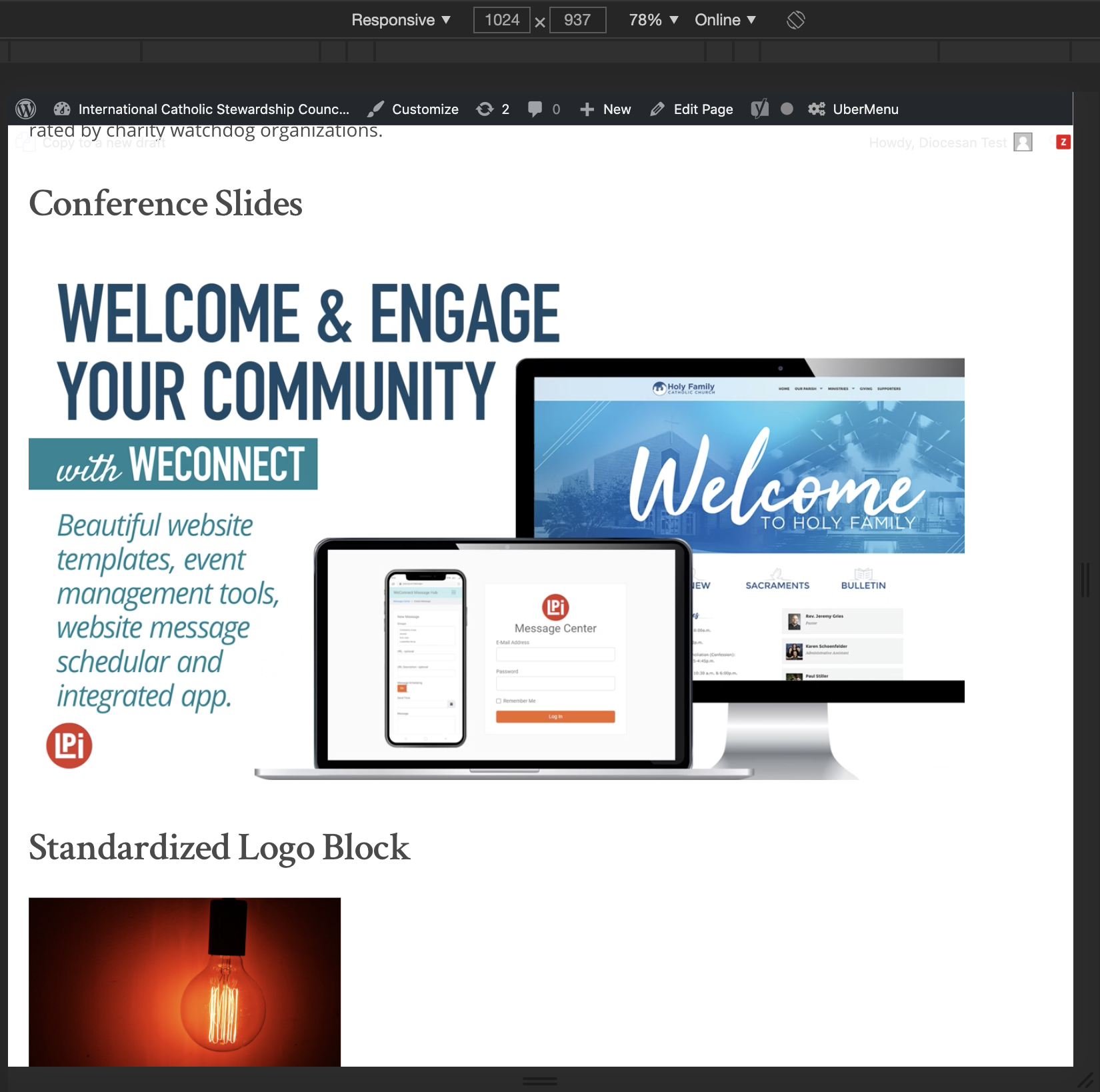Click the viewport bottom resize handle
1100x1092 pixels.
[x=540, y=1081]
